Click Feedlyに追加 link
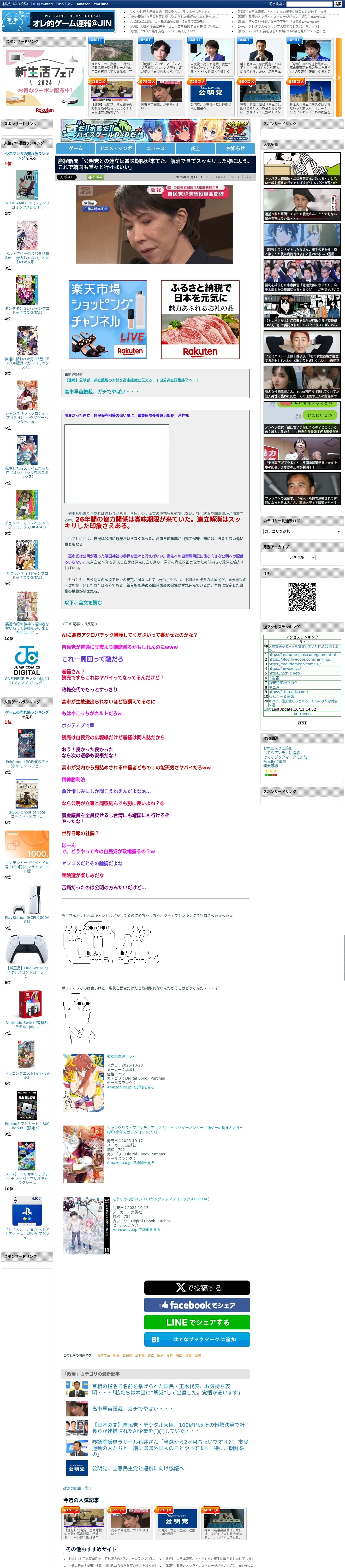 click(275, 762)
